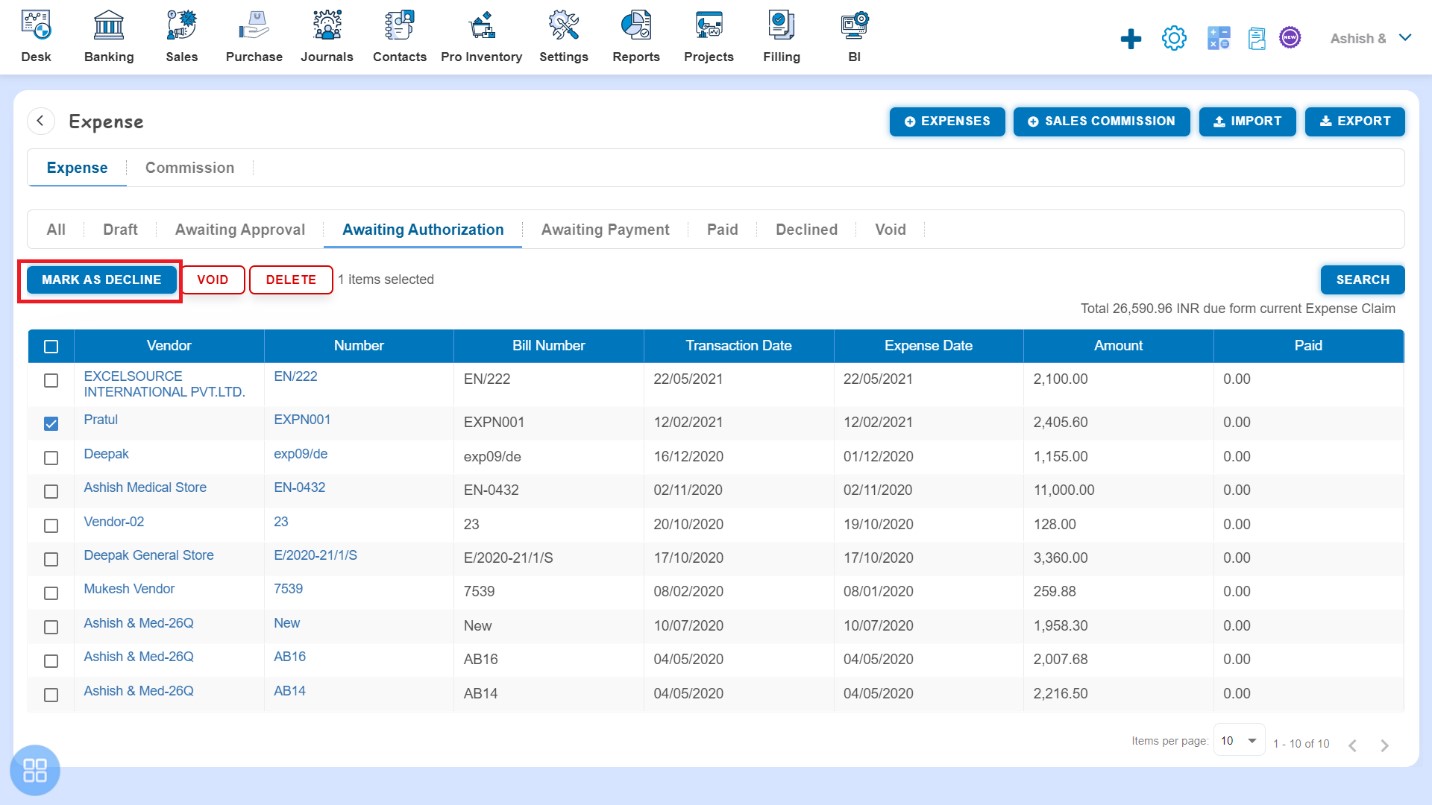Sort by the Transaction Date column header
The height and width of the screenshot is (805, 1432).
[738, 346]
